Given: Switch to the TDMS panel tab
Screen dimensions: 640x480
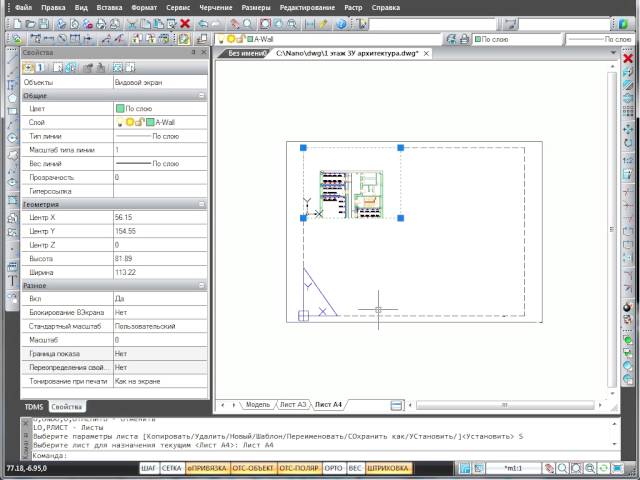Looking at the screenshot, I should pyautogui.click(x=34, y=407).
